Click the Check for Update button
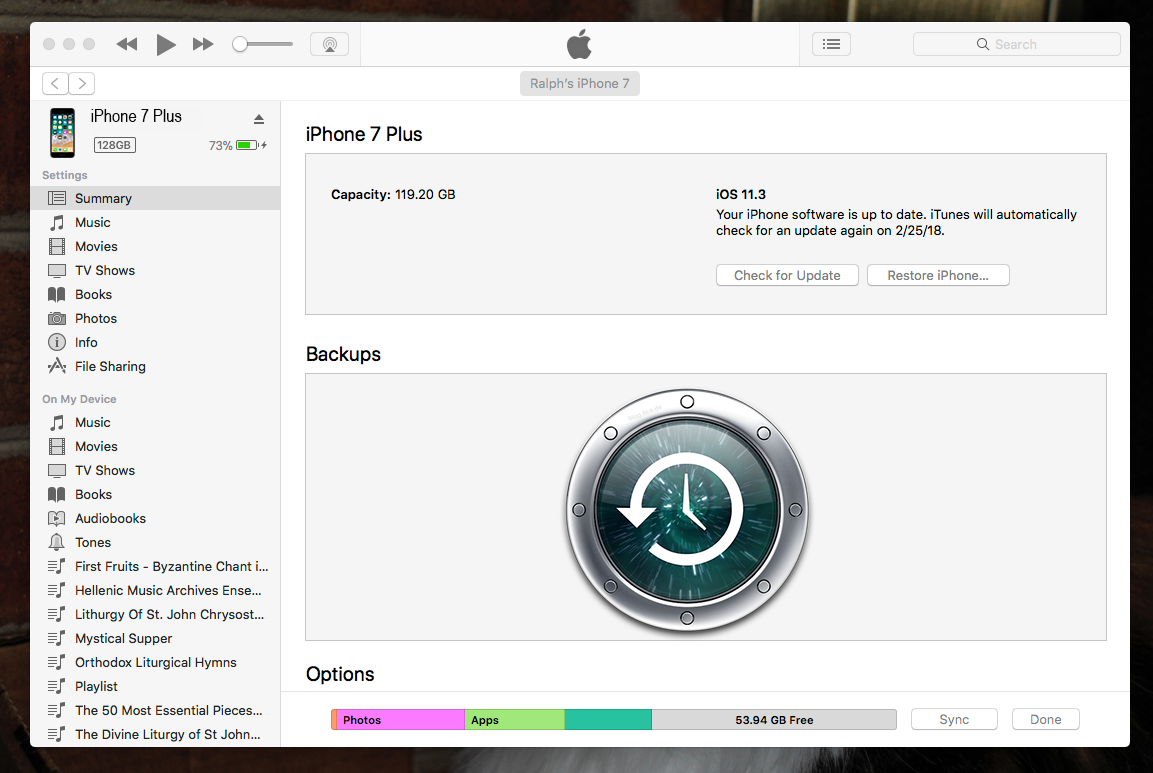 (787, 275)
